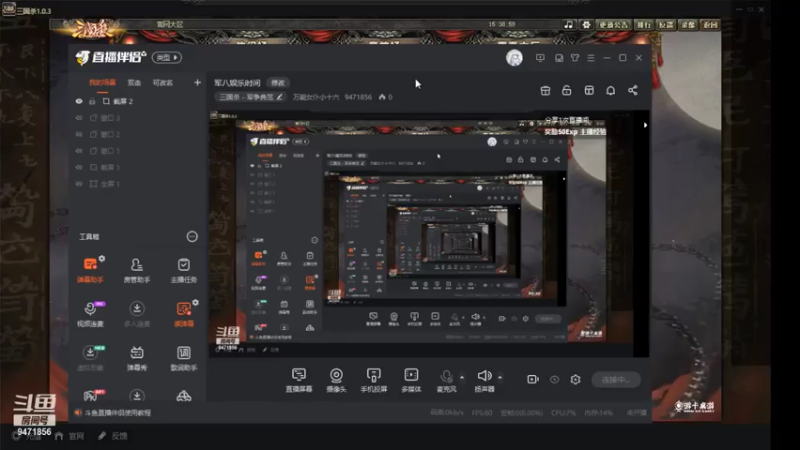800x450 pixels.
Task: Add a 手机投屏 phone cast source
Action: click(374, 380)
